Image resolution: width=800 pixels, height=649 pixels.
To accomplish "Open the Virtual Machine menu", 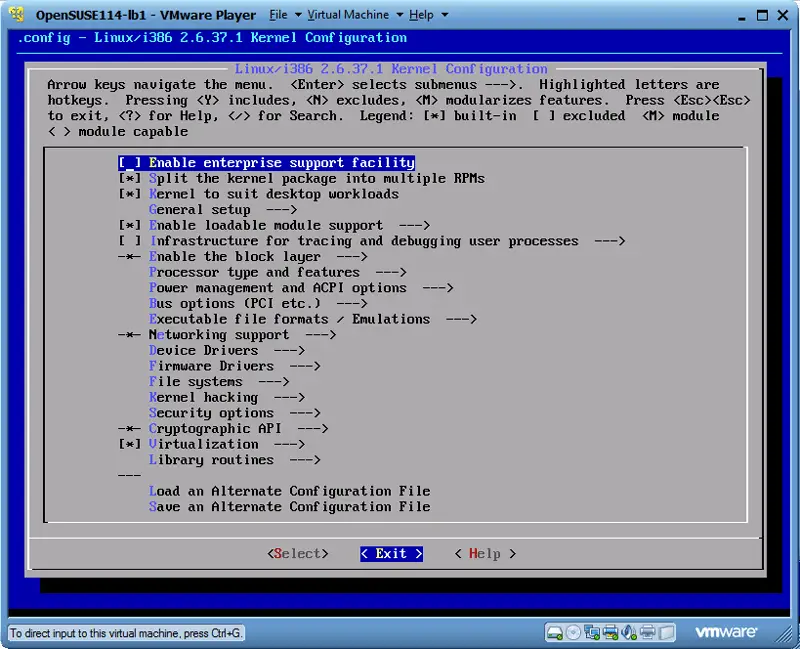I will (x=355, y=15).
